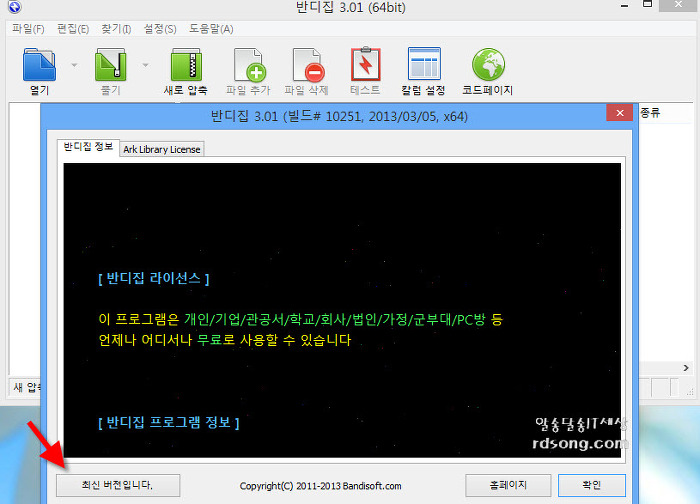Select the 반디집 정보 tab
The image size is (700, 504).
(x=88, y=148)
